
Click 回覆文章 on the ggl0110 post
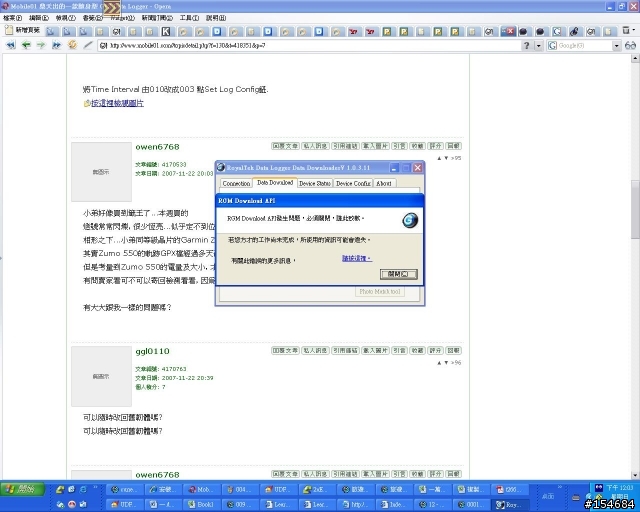coord(285,350)
